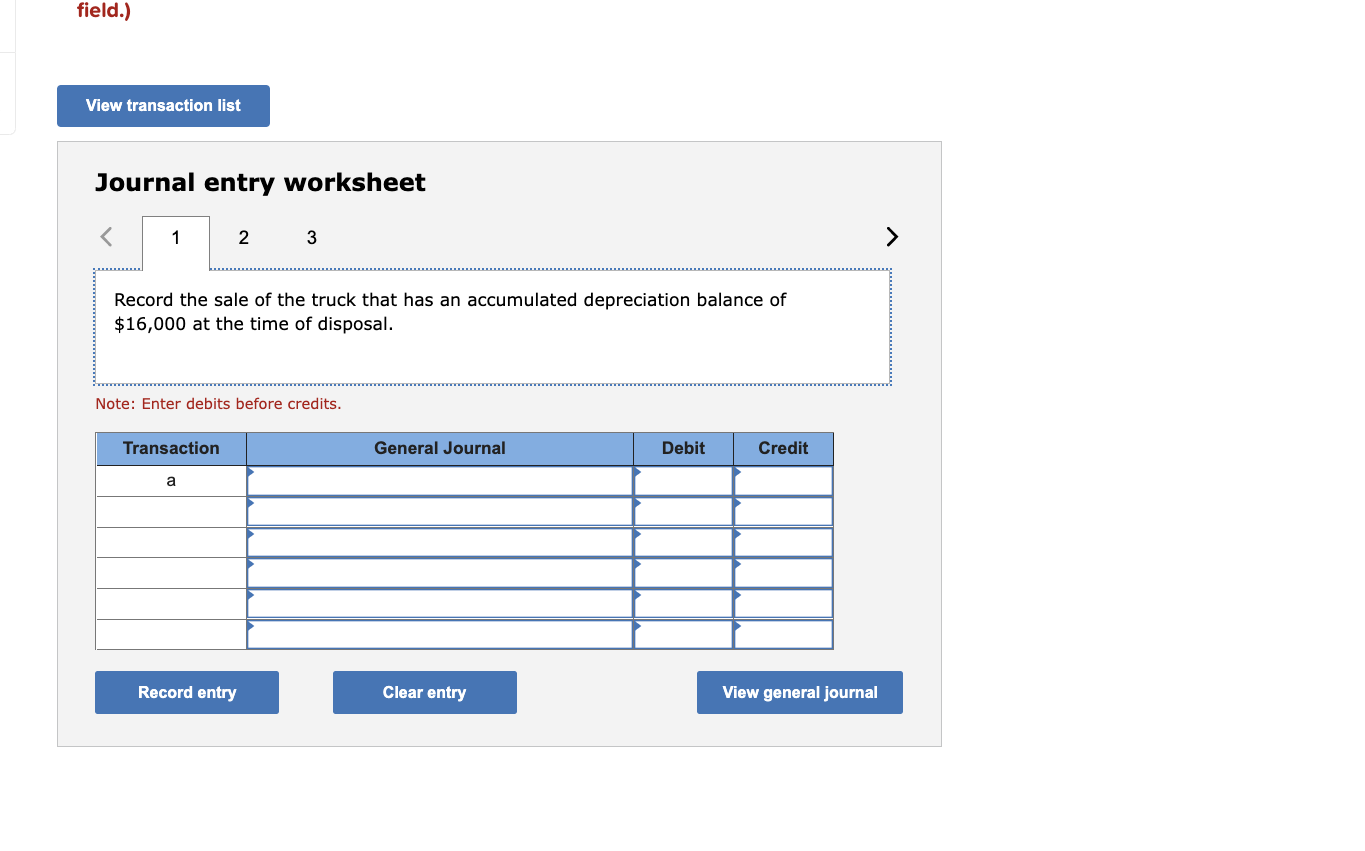Open the View general journal page
This screenshot has width=1365, height=851.
tap(799, 692)
